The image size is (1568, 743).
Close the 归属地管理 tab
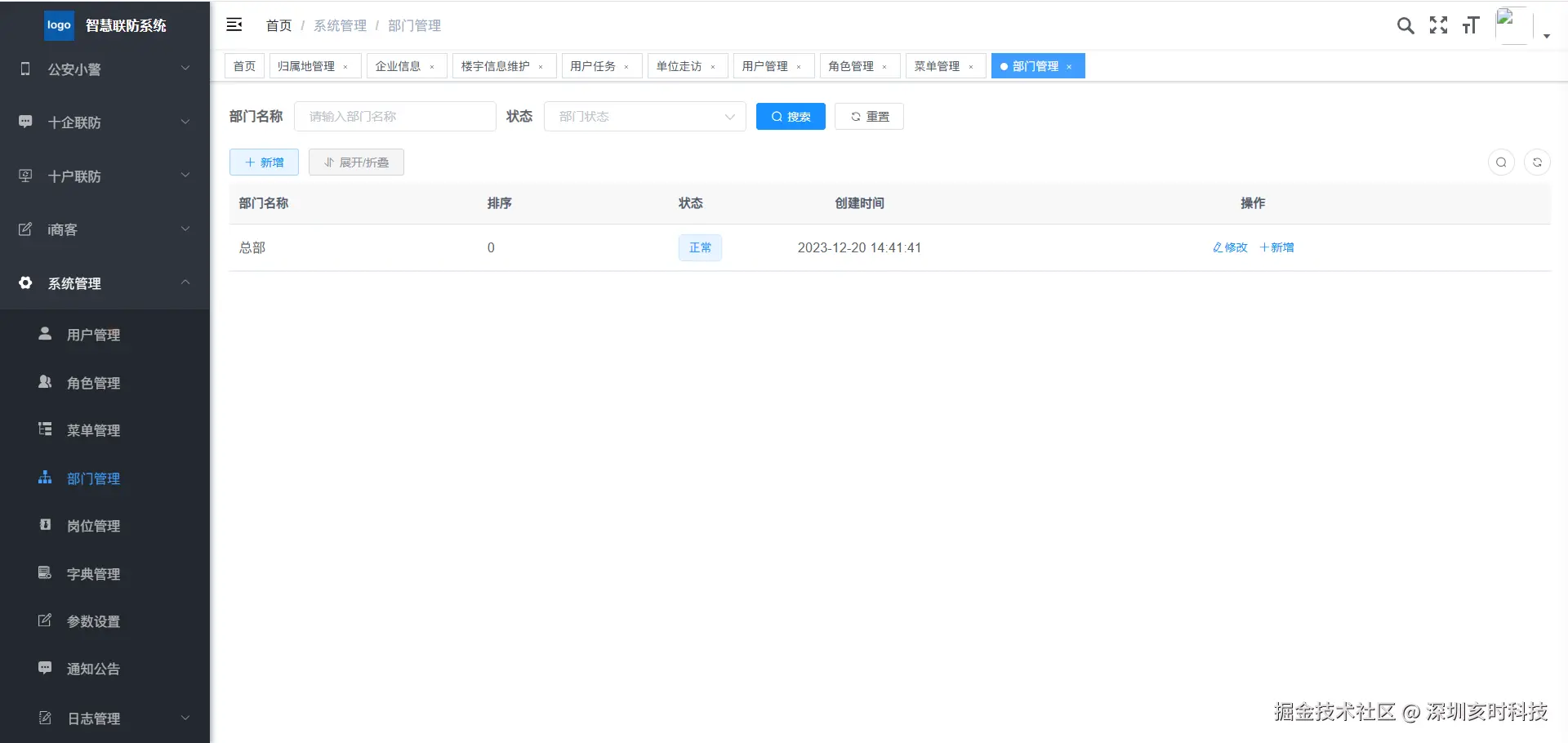[x=345, y=67]
